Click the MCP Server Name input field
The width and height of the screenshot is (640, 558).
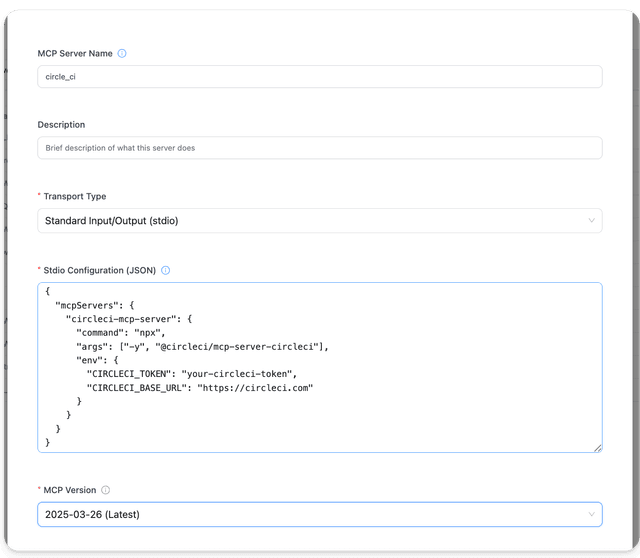(x=320, y=77)
